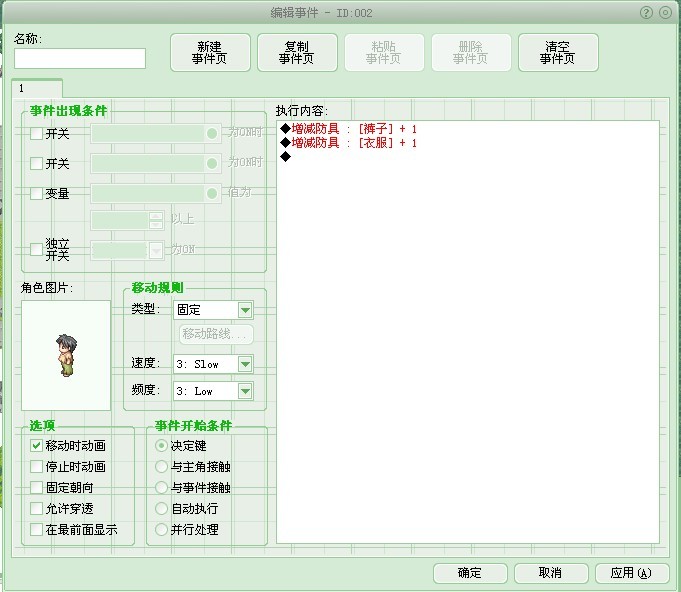
Task: Open first switch selector round button
Action: (x=212, y=133)
